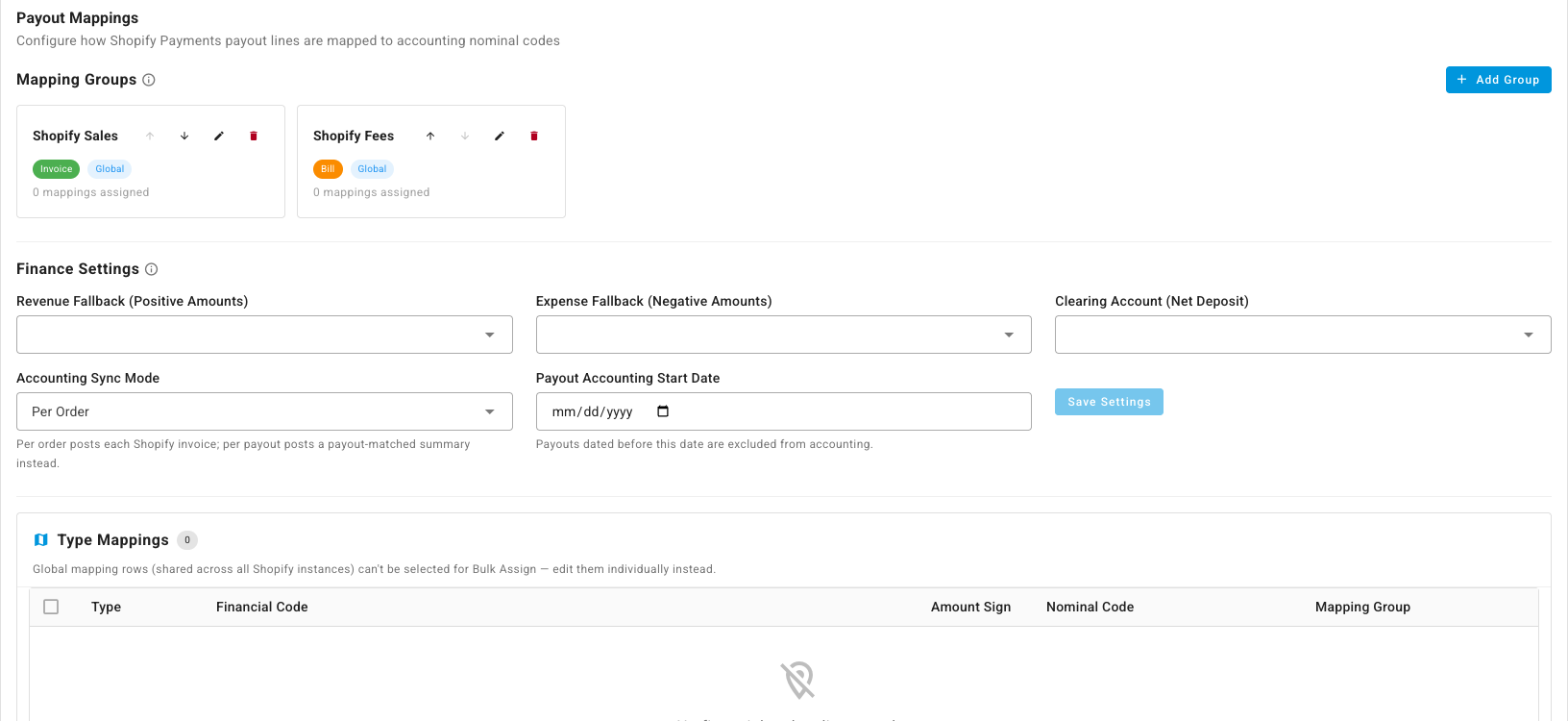
Task: Click the Mapping Group column header
Action: [x=1362, y=607]
